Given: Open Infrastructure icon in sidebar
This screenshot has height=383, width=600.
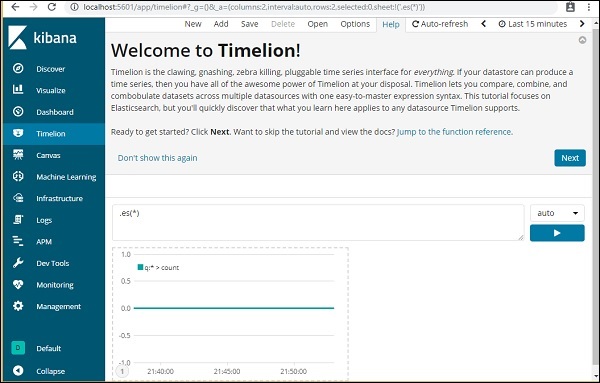Looking at the screenshot, I should tap(18, 198).
